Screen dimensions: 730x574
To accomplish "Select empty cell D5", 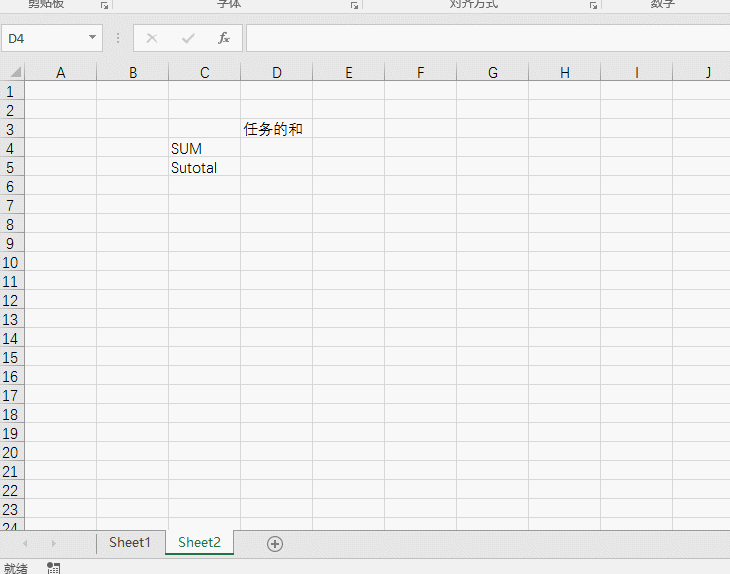I will tap(277, 167).
